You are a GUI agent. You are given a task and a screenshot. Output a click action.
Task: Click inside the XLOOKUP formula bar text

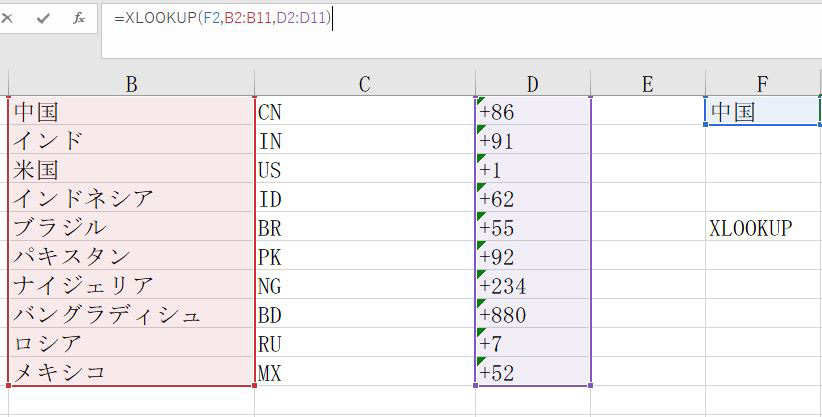click(x=222, y=18)
